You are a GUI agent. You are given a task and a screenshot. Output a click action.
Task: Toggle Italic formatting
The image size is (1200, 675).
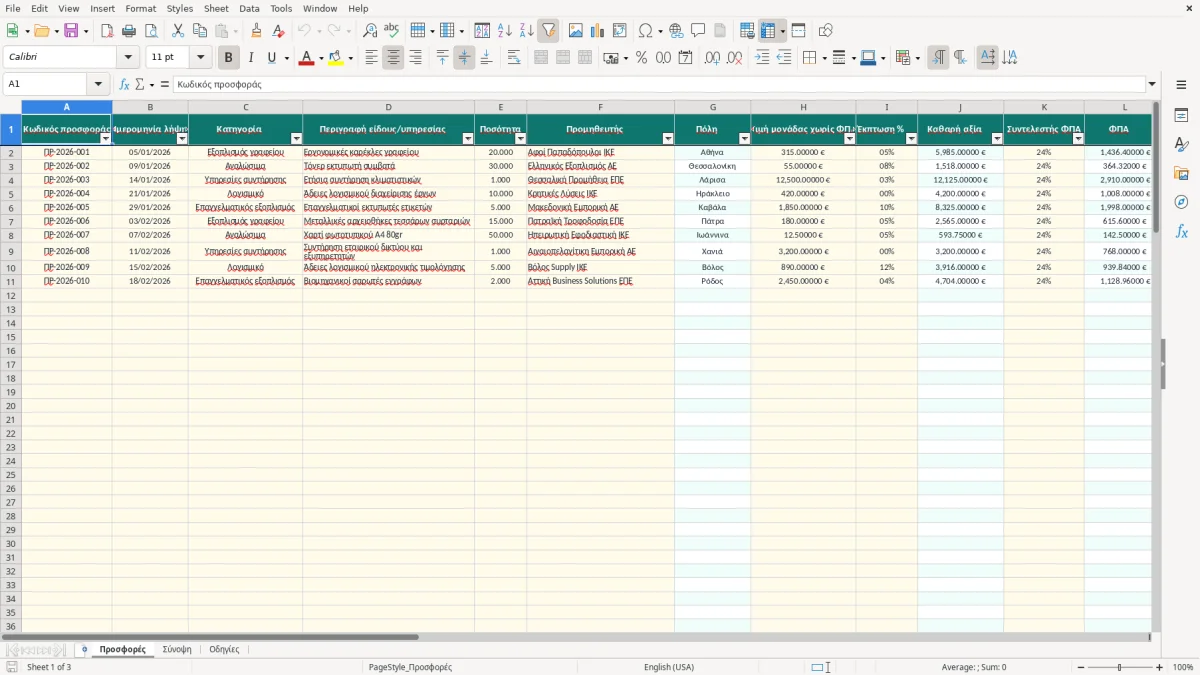pyautogui.click(x=251, y=58)
